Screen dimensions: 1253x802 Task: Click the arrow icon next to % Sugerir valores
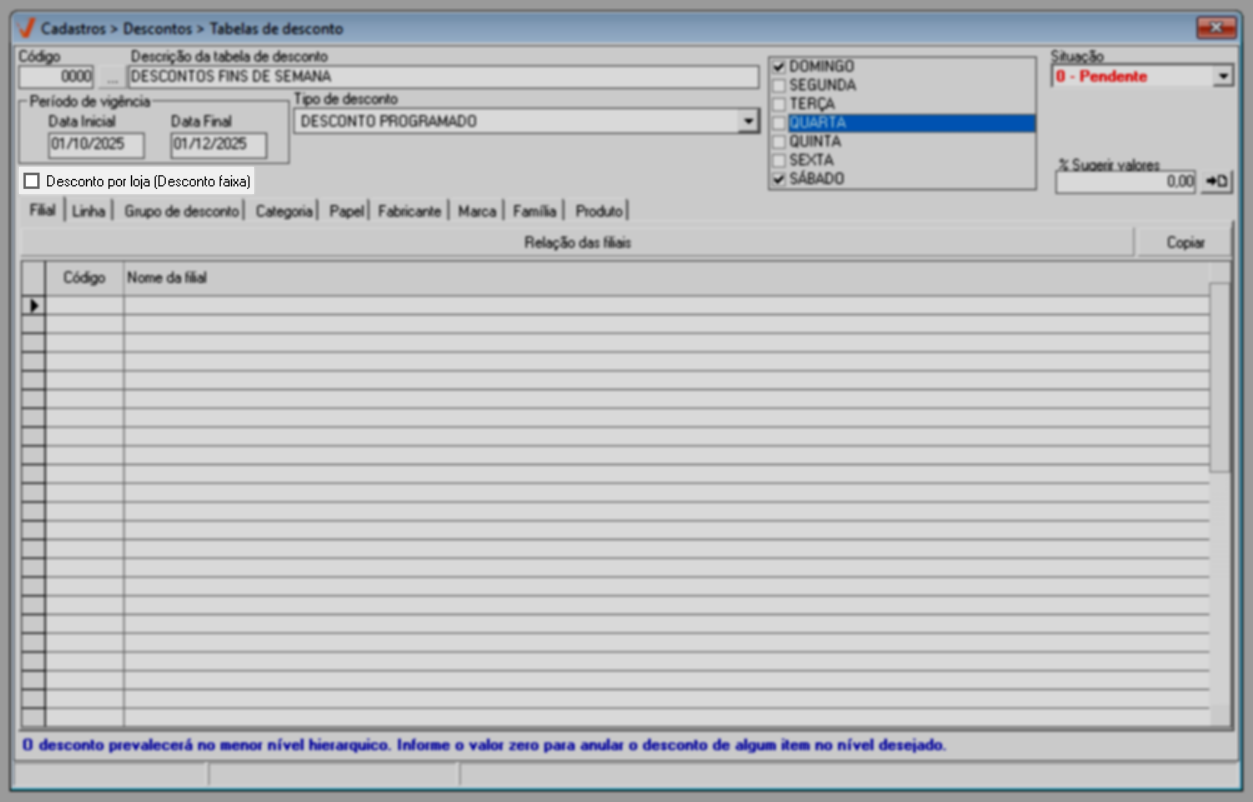(x=1218, y=182)
